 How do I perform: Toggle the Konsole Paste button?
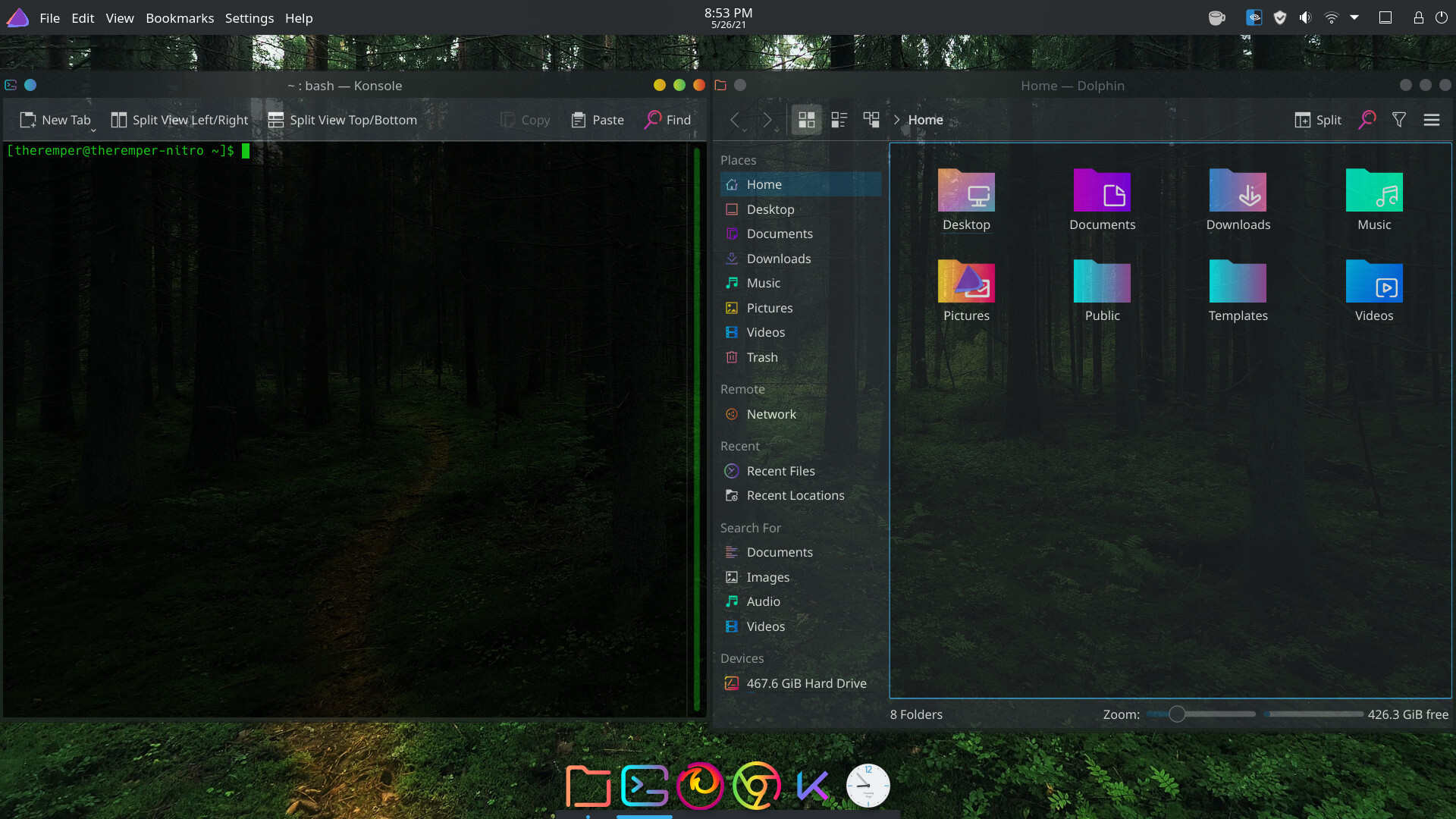click(596, 119)
